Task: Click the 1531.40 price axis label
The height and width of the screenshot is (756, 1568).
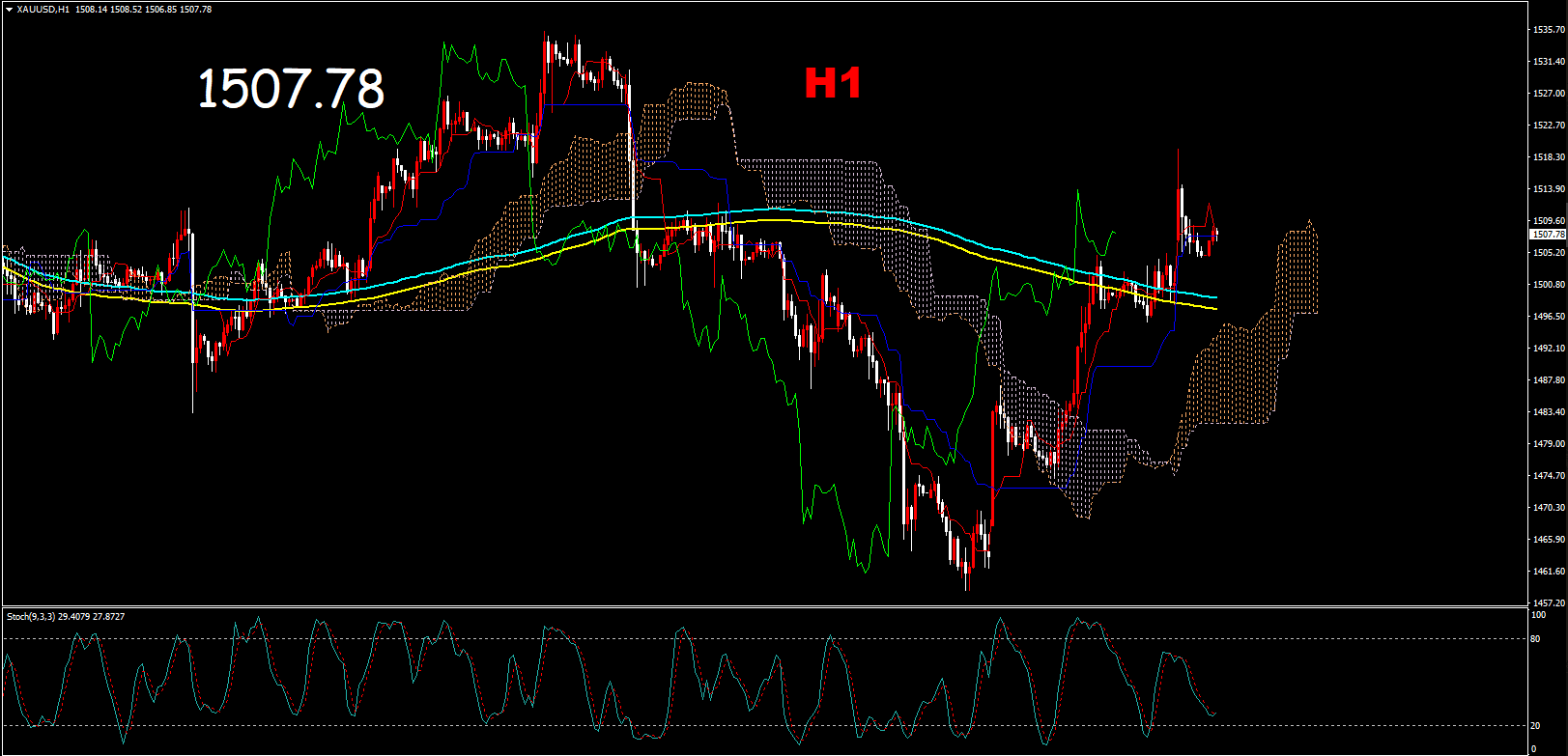Action: pos(1549,62)
